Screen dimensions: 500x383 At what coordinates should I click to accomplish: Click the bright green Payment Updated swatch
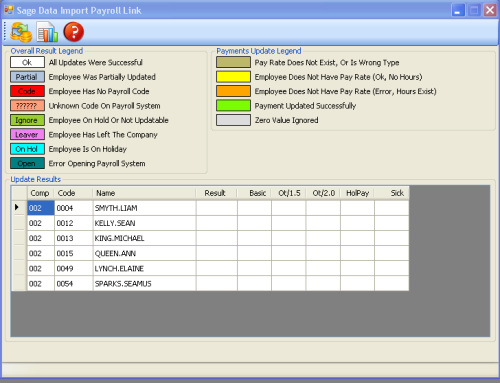pyautogui.click(x=233, y=106)
